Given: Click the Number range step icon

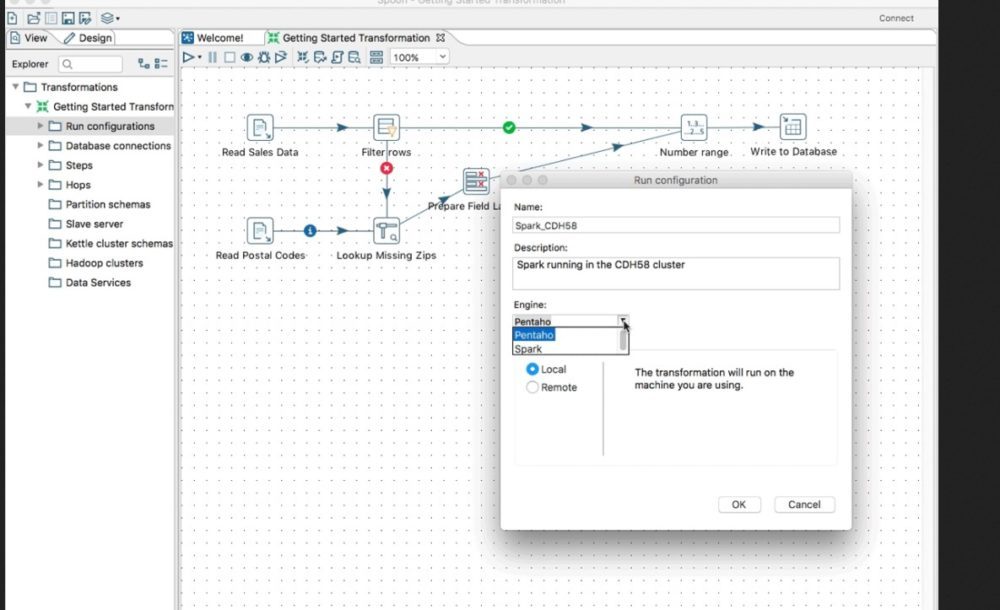Looking at the screenshot, I should tap(693, 128).
